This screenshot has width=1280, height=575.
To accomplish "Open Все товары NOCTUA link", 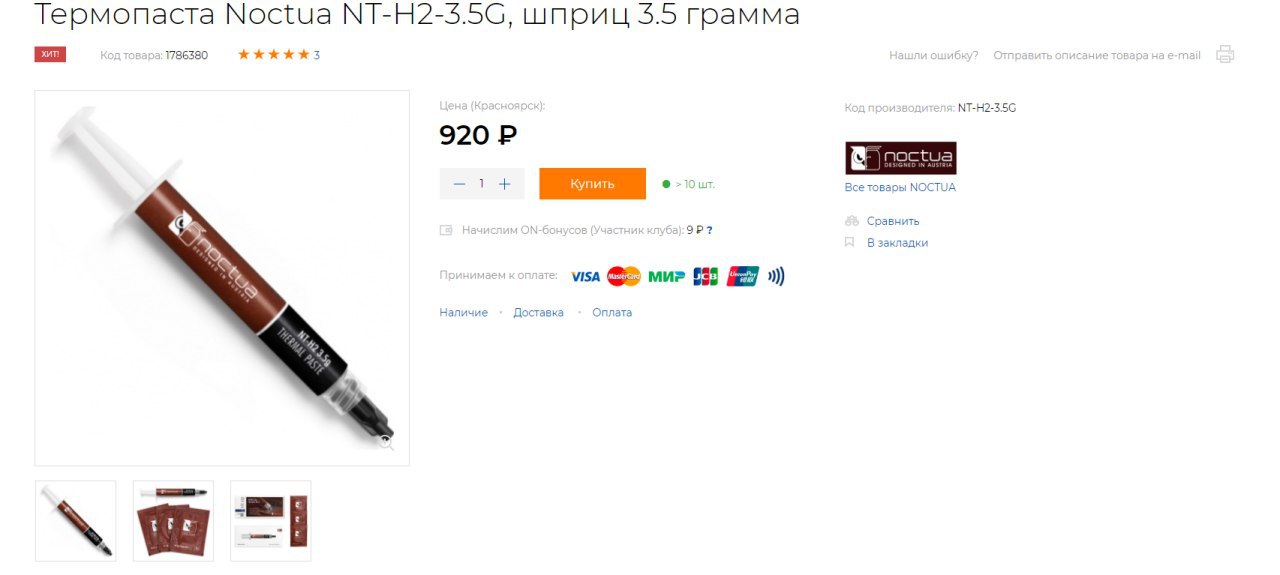I will [900, 187].
